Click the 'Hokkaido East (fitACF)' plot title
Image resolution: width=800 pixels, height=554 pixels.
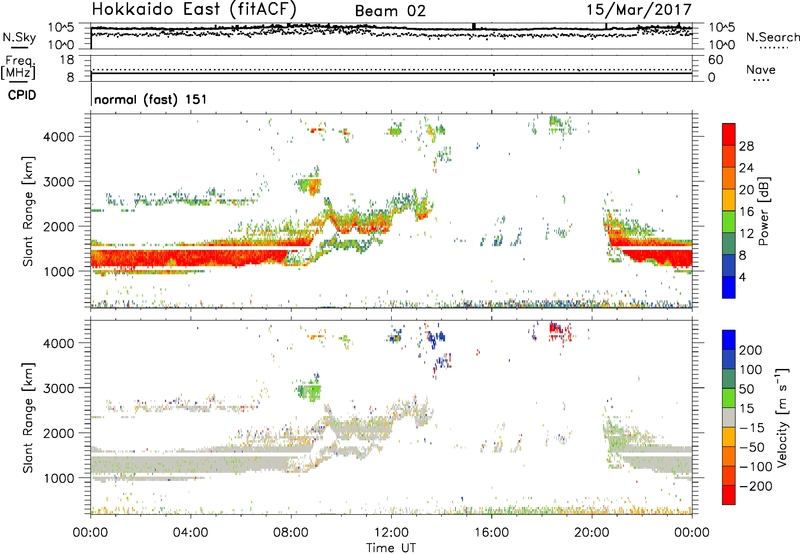[194, 9]
